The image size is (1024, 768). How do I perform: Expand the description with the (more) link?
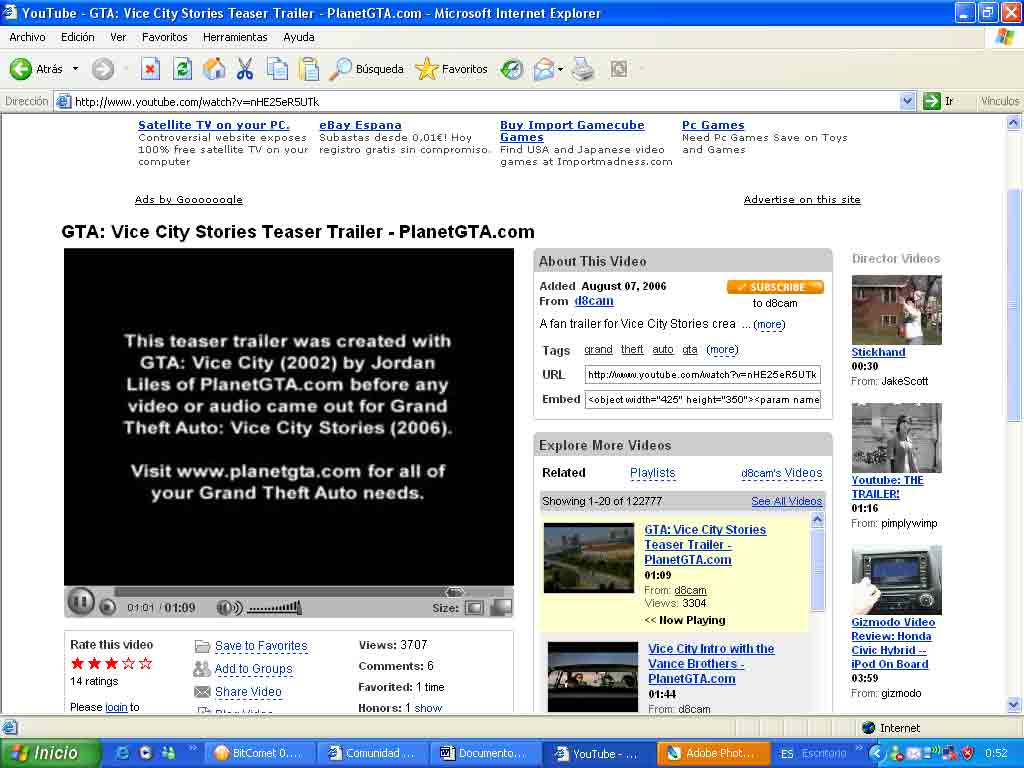[x=769, y=325]
